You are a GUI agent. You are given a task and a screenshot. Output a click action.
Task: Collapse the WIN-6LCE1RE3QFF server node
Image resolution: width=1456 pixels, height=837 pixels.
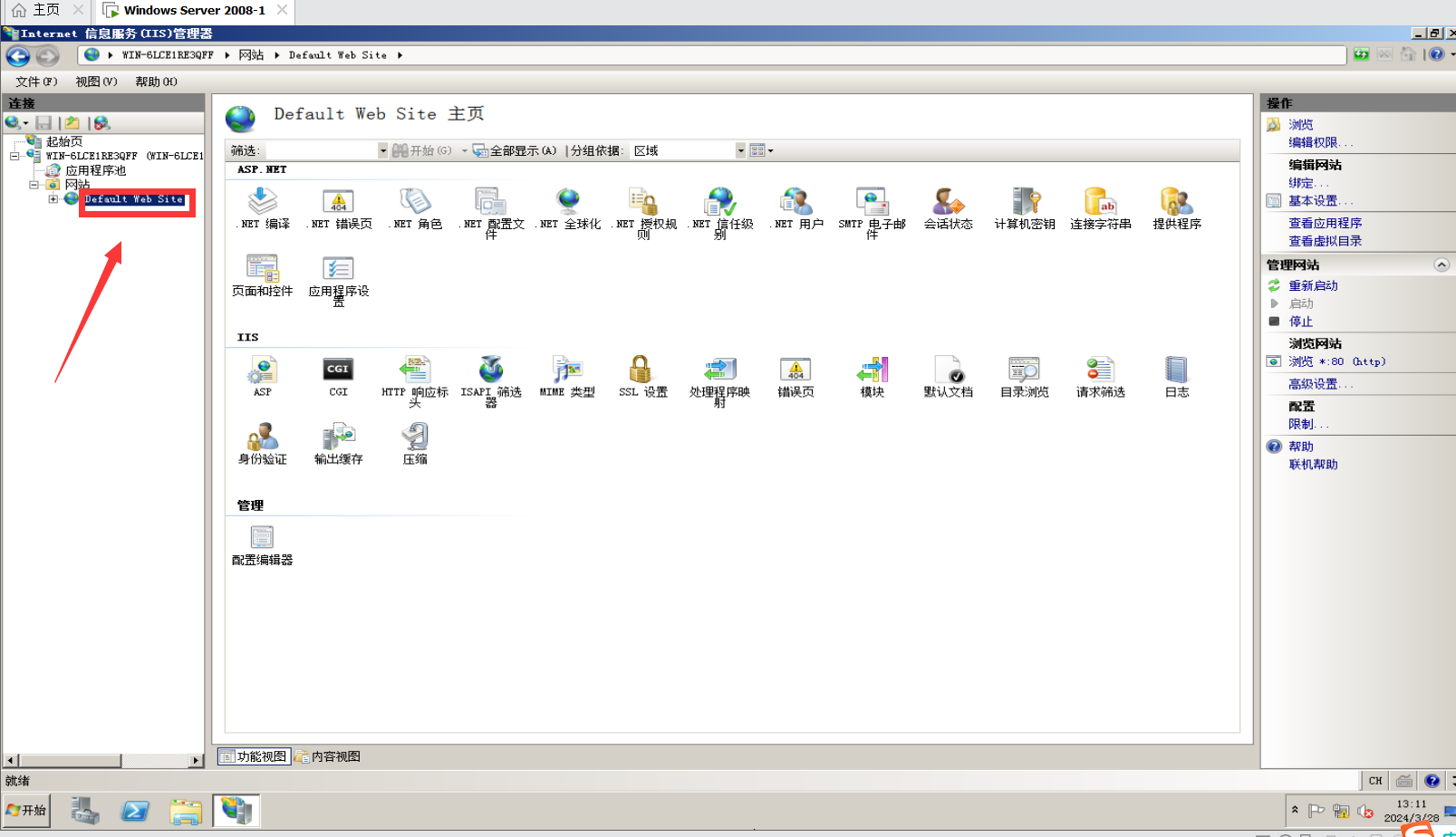(14, 156)
